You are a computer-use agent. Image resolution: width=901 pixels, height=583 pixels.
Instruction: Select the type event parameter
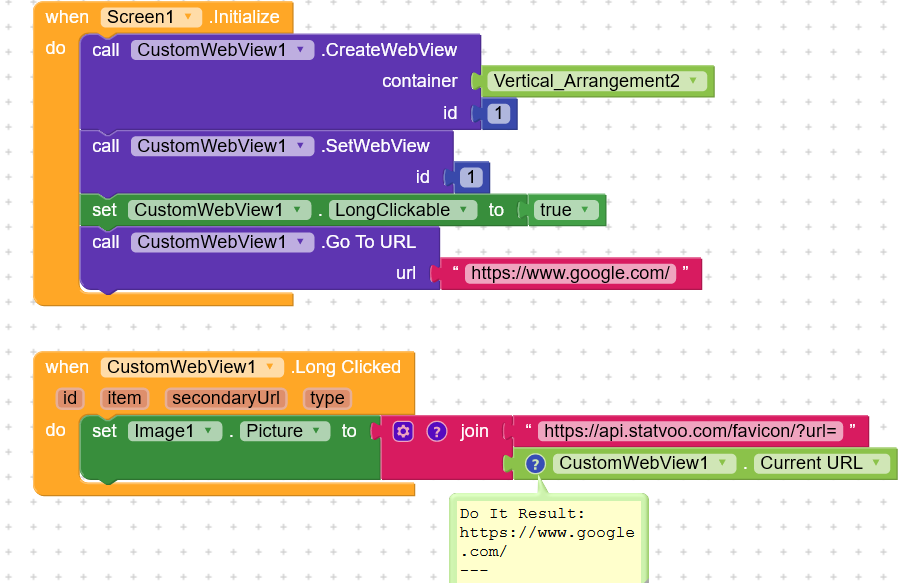pyautogui.click(x=327, y=399)
